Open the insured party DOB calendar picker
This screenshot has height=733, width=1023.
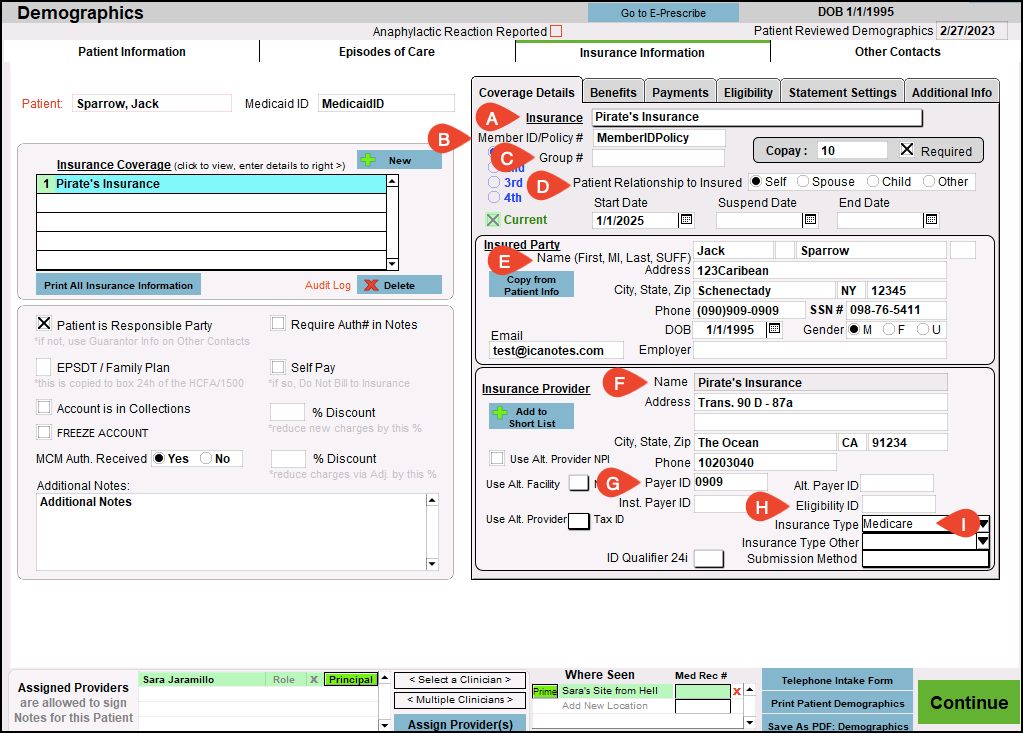(774, 329)
